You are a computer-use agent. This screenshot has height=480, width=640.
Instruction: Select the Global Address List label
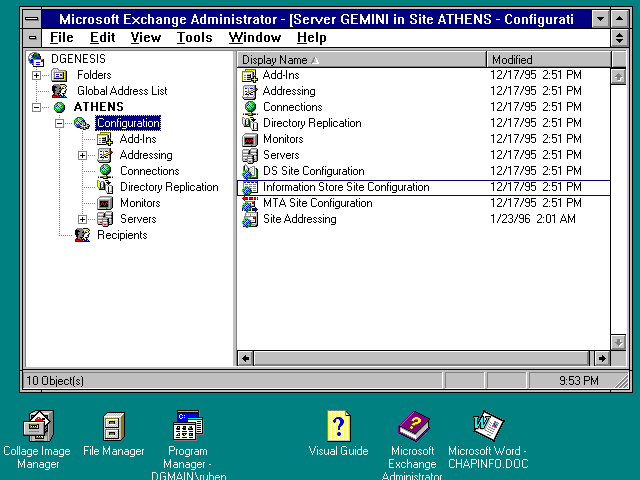click(122, 91)
